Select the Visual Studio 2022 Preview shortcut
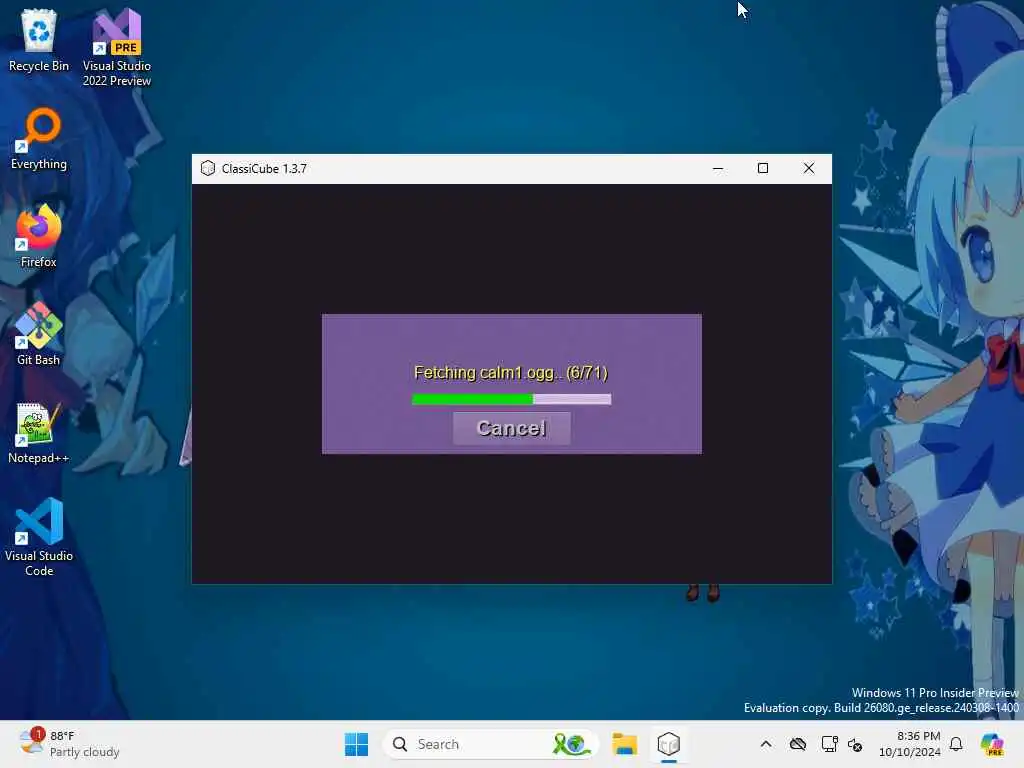 (117, 48)
